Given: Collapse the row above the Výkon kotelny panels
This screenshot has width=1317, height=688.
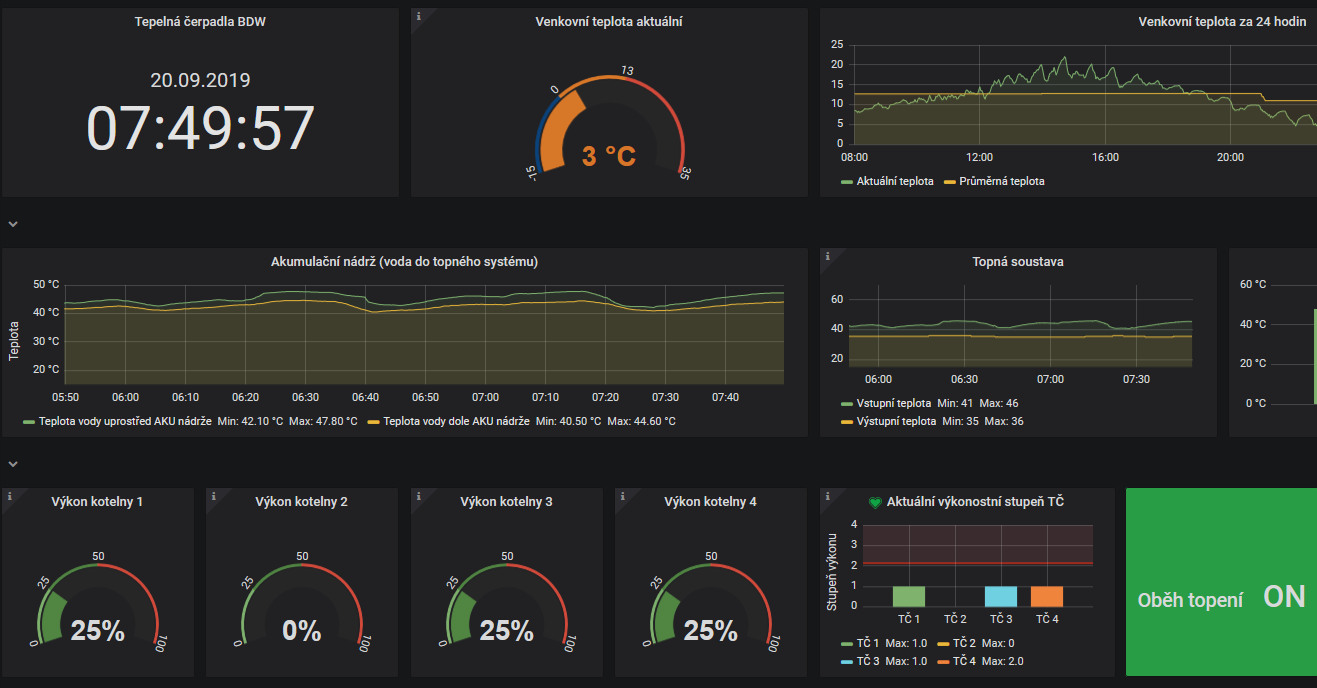Looking at the screenshot, I should coord(13,464).
